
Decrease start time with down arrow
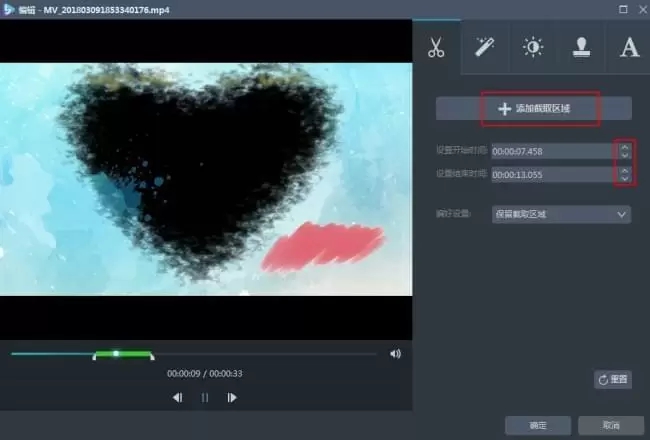[625, 155]
